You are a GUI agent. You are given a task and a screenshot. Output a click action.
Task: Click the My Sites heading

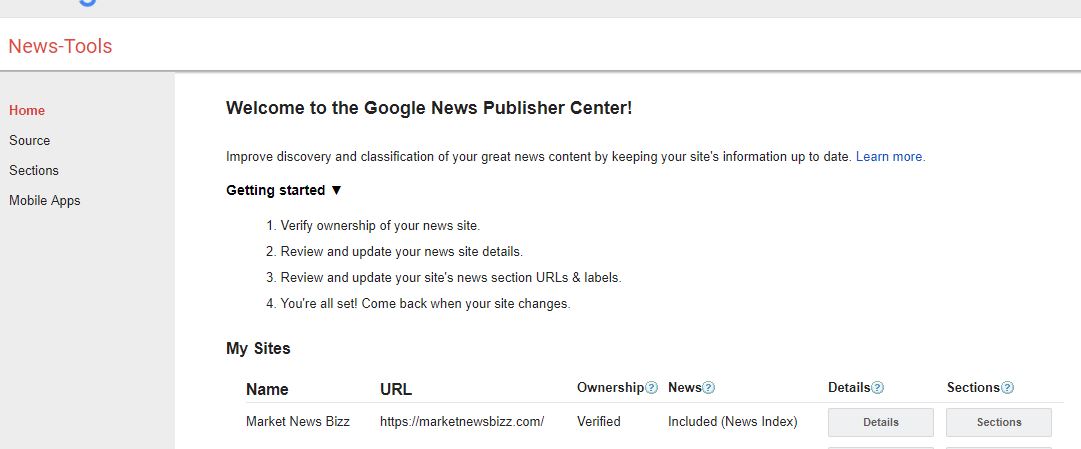258,348
